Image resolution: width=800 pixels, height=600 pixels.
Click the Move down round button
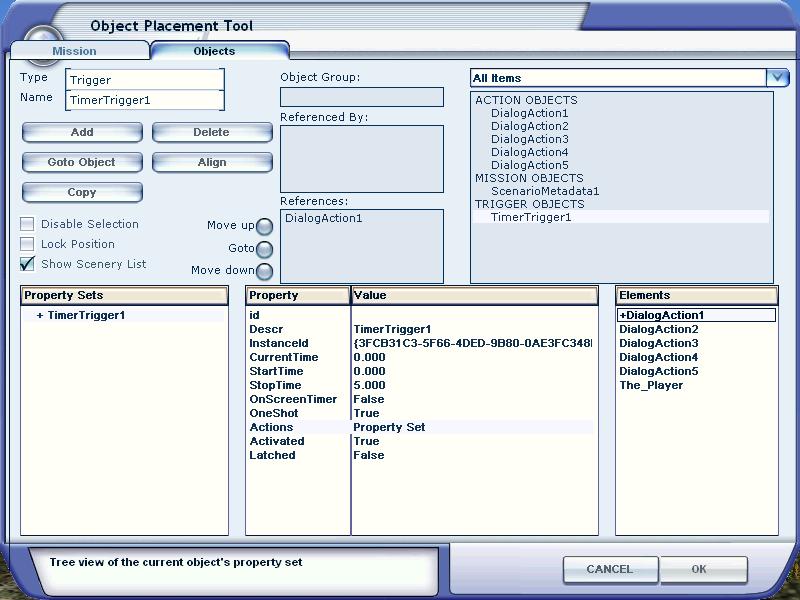[264, 271]
